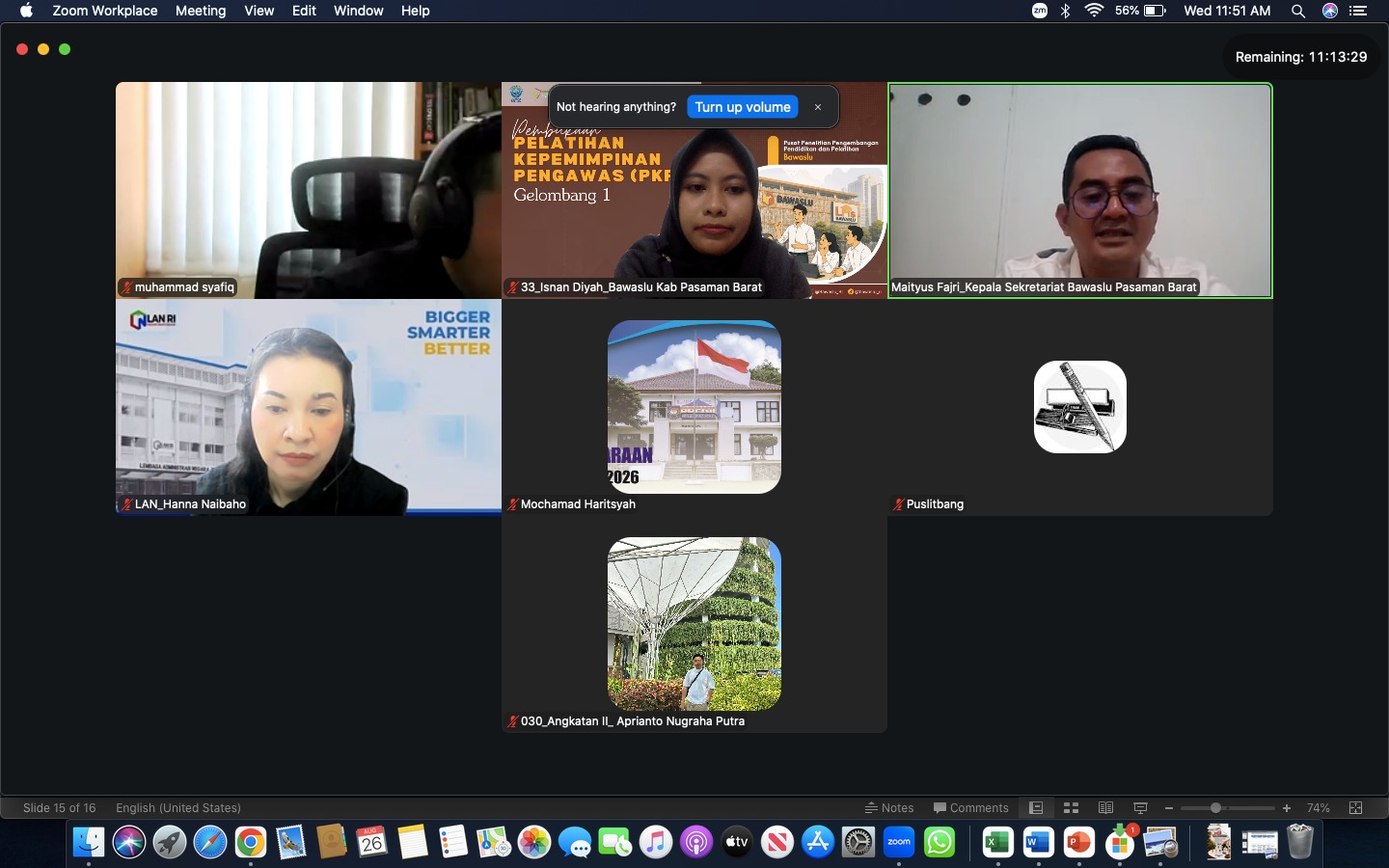Open System Preferences gear in Dock

click(x=858, y=842)
